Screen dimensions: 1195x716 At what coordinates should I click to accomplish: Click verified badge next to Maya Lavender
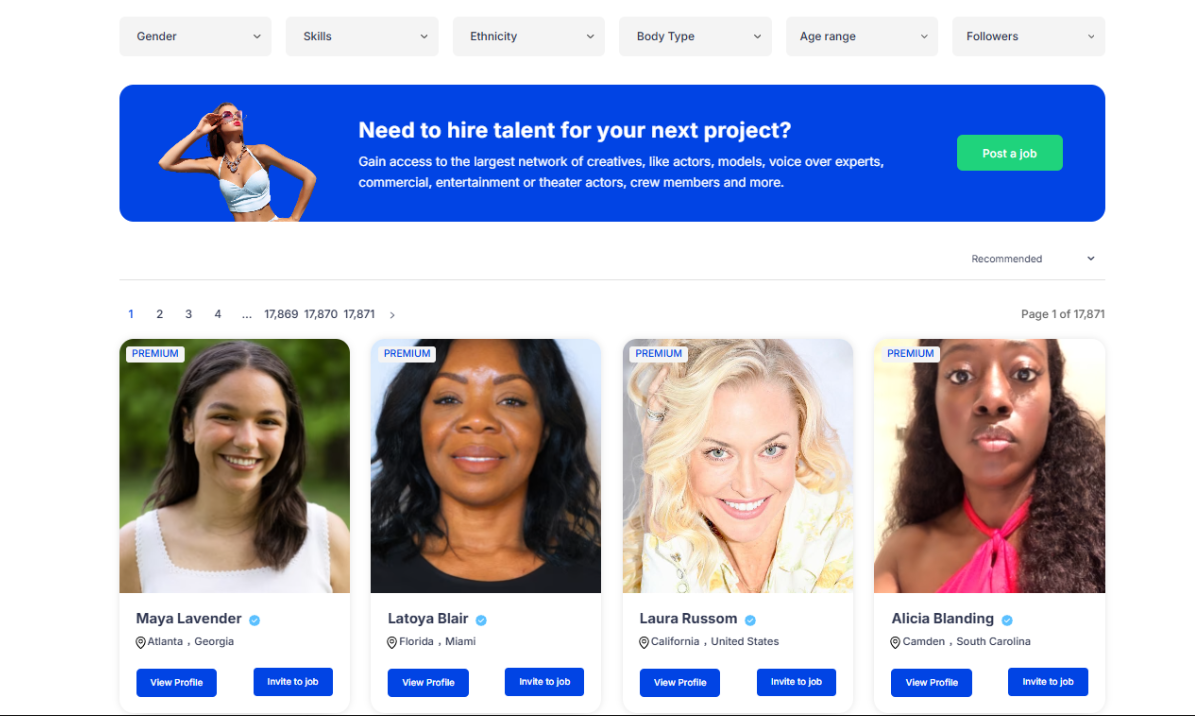[255, 620]
